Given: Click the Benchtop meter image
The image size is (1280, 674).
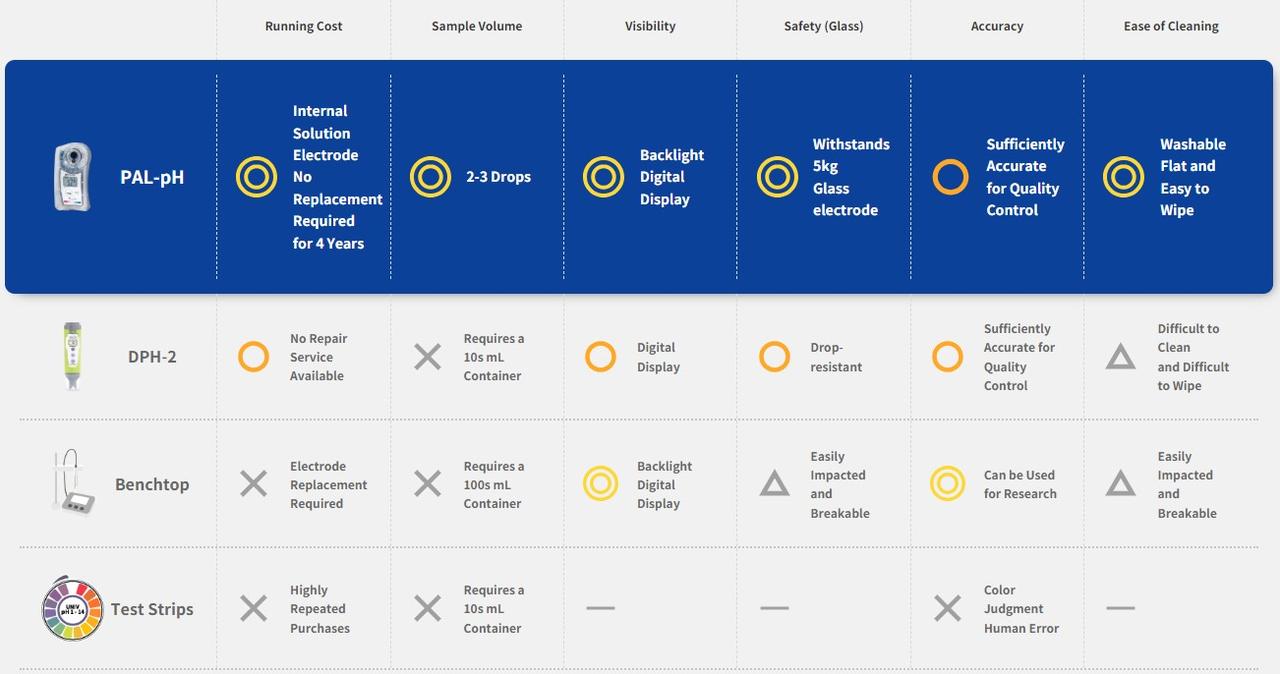Looking at the screenshot, I should tap(72, 483).
